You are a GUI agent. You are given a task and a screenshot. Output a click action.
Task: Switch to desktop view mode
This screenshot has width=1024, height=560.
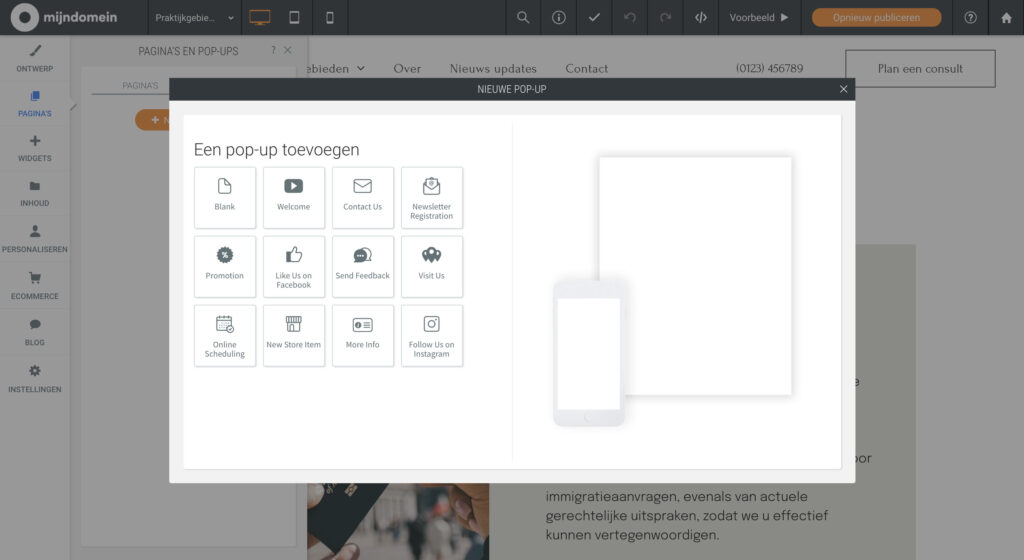(x=260, y=17)
